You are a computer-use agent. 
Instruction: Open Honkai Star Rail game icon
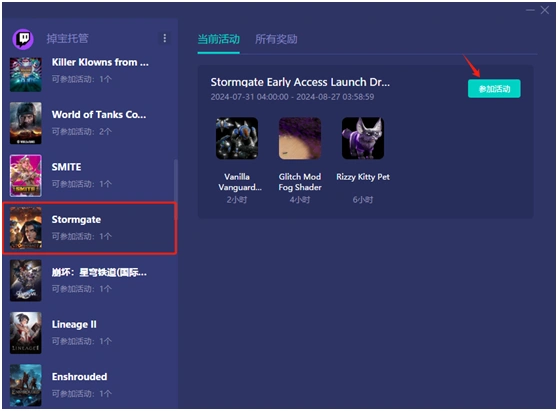[x=26, y=280]
